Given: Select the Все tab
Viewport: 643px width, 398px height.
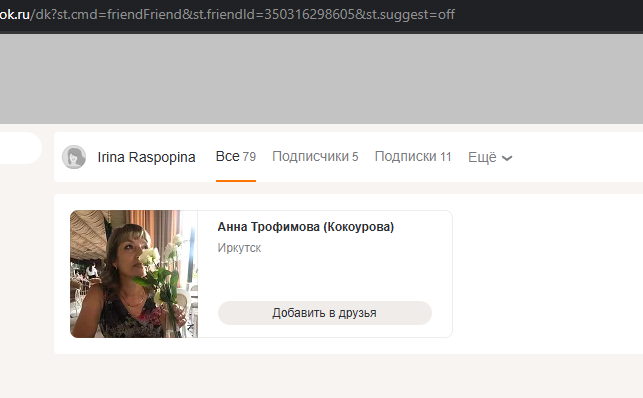Looking at the screenshot, I should [236, 157].
